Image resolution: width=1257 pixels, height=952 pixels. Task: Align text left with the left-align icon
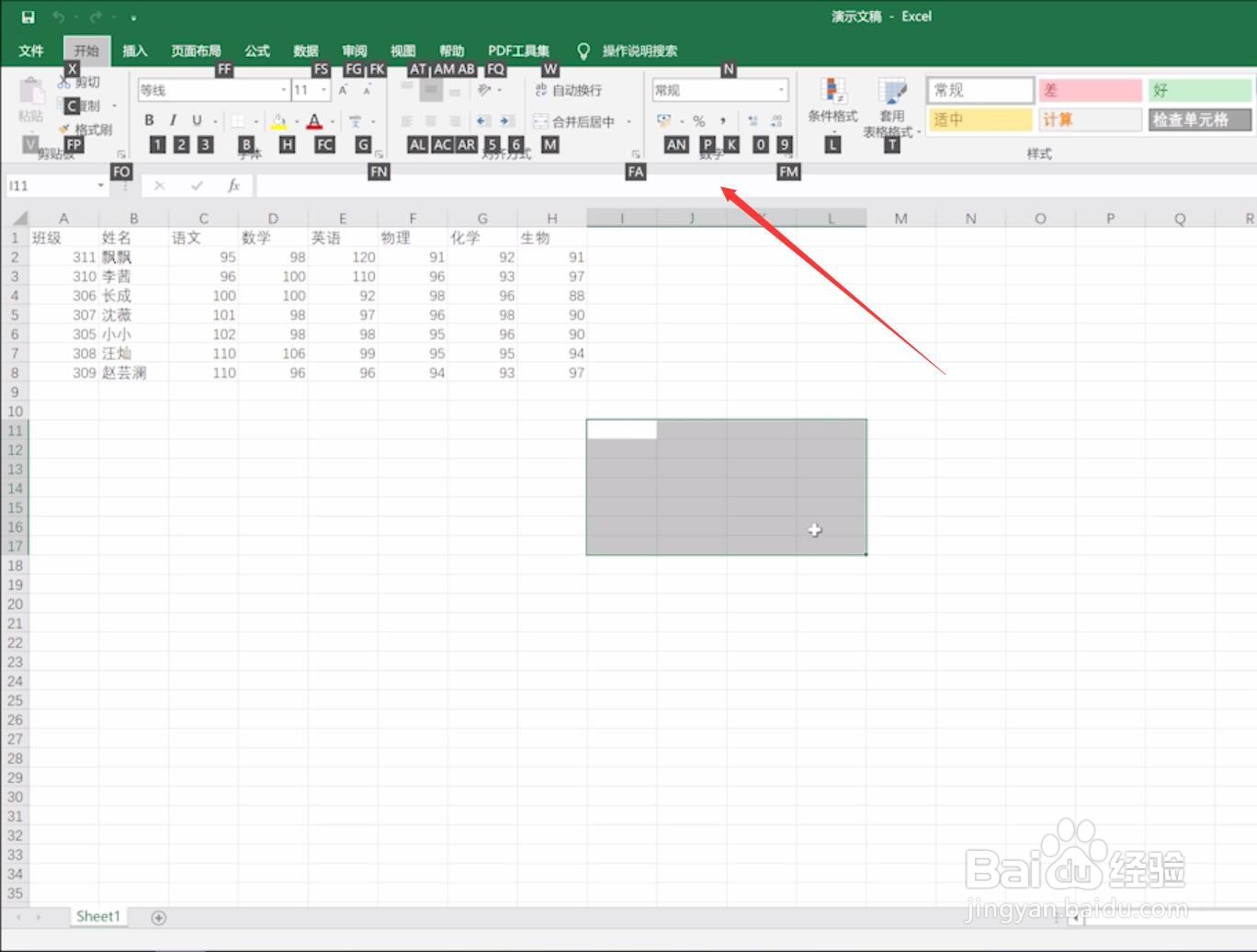406,121
